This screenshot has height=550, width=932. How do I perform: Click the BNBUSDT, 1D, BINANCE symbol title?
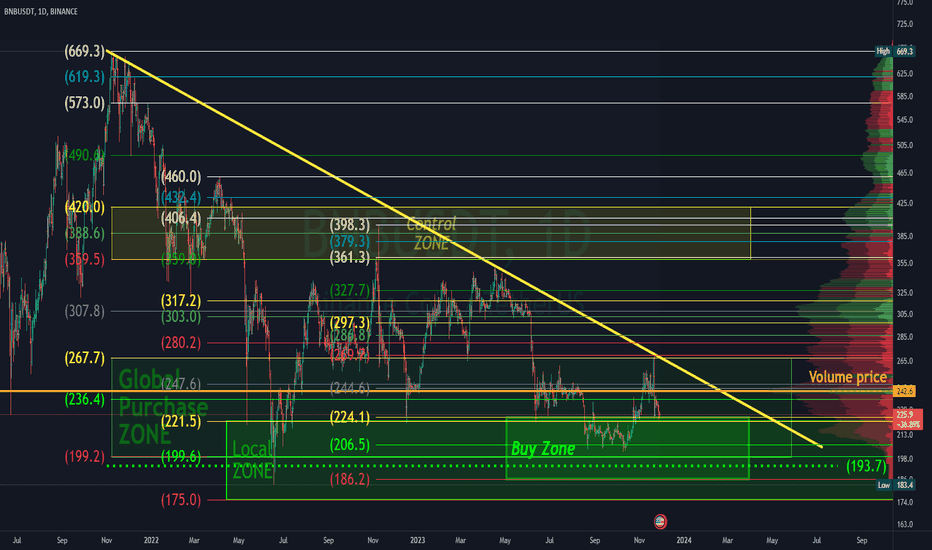coord(40,11)
